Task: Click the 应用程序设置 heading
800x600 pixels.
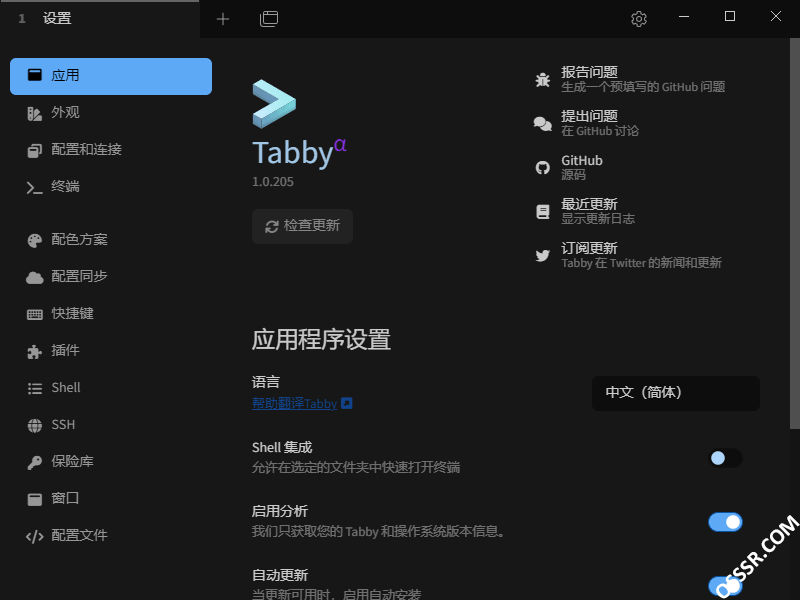Action: point(321,340)
